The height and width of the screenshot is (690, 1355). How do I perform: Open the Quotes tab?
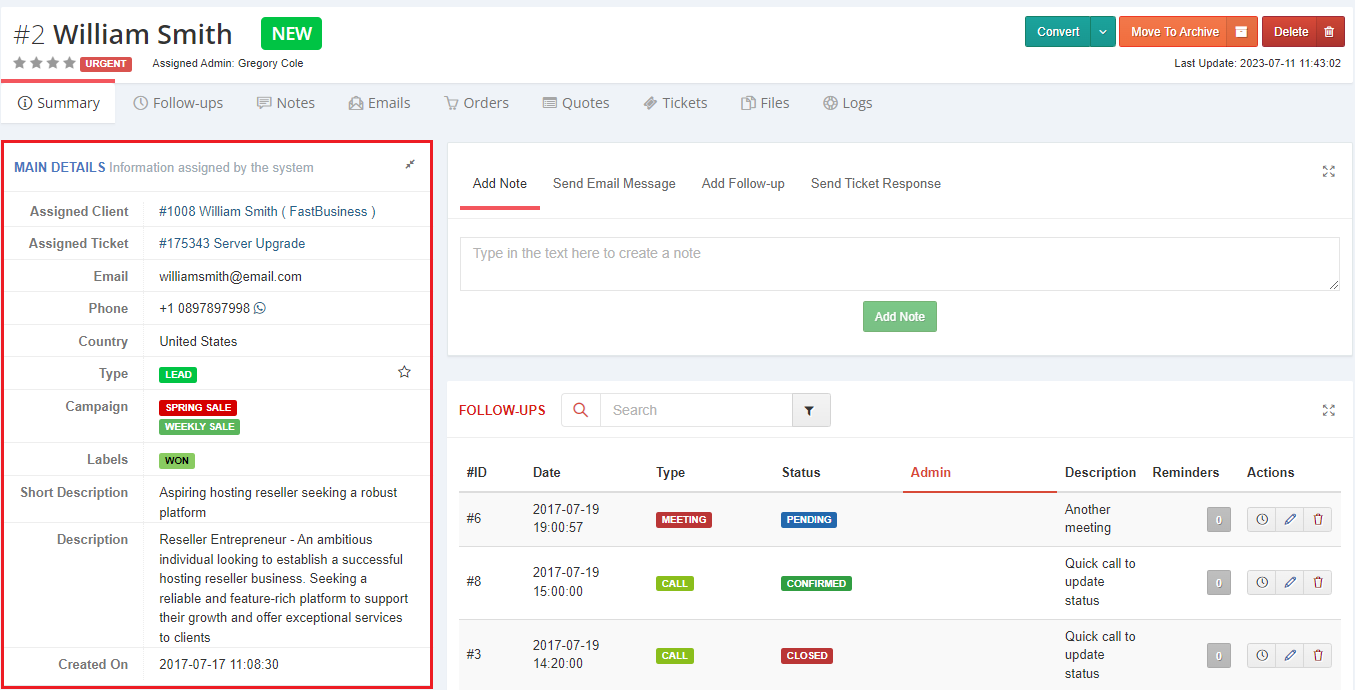click(576, 103)
